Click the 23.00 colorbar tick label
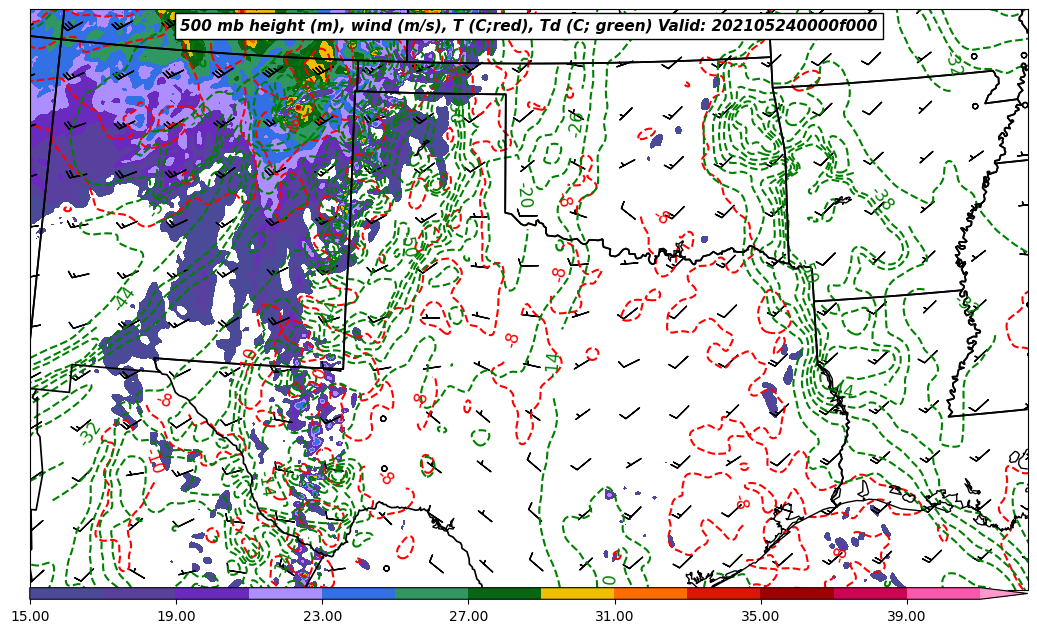The image size is (1037, 633). tap(322, 616)
